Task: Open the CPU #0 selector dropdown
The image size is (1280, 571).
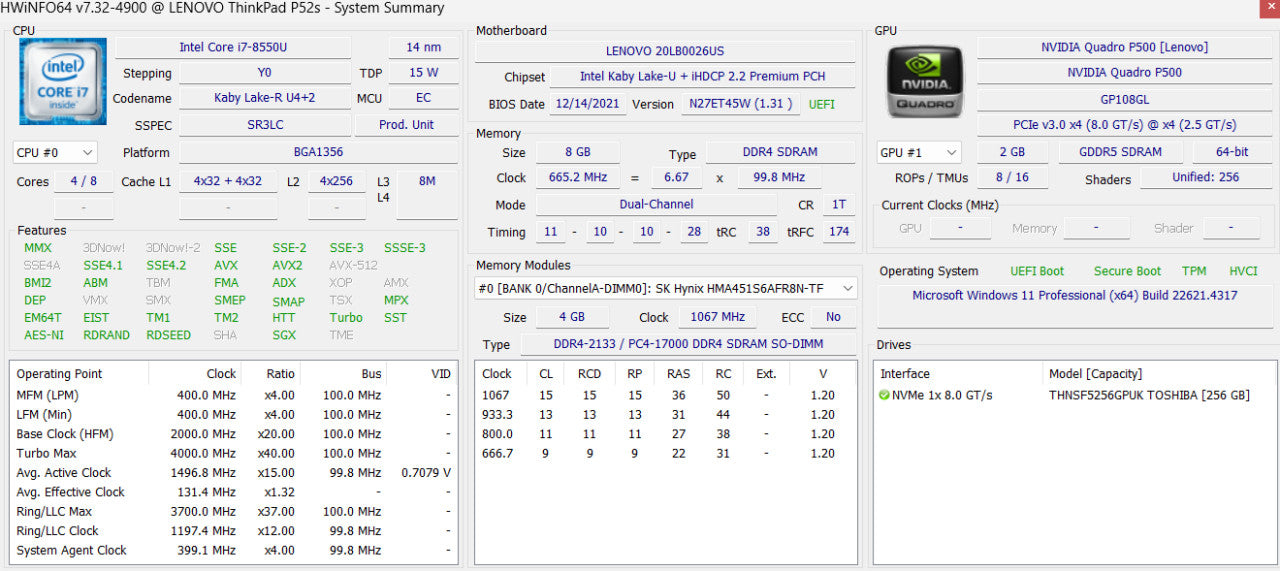Action: [55, 153]
